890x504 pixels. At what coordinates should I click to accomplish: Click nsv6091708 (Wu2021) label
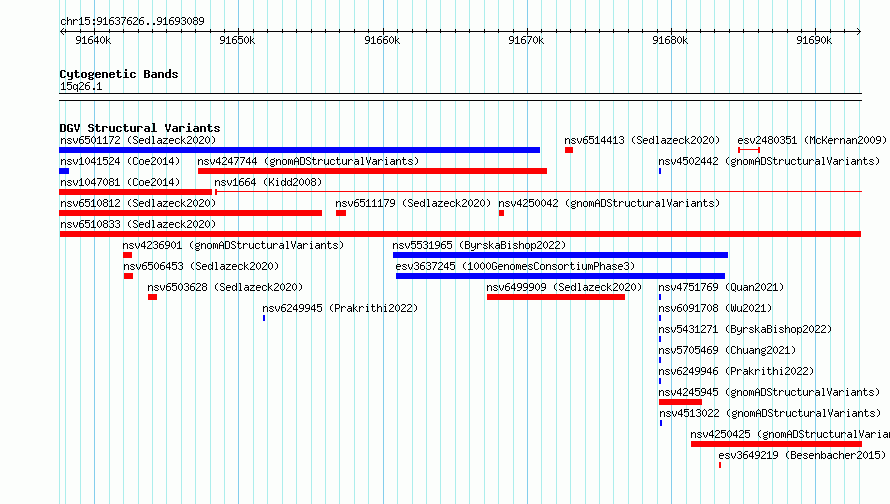(x=715, y=308)
